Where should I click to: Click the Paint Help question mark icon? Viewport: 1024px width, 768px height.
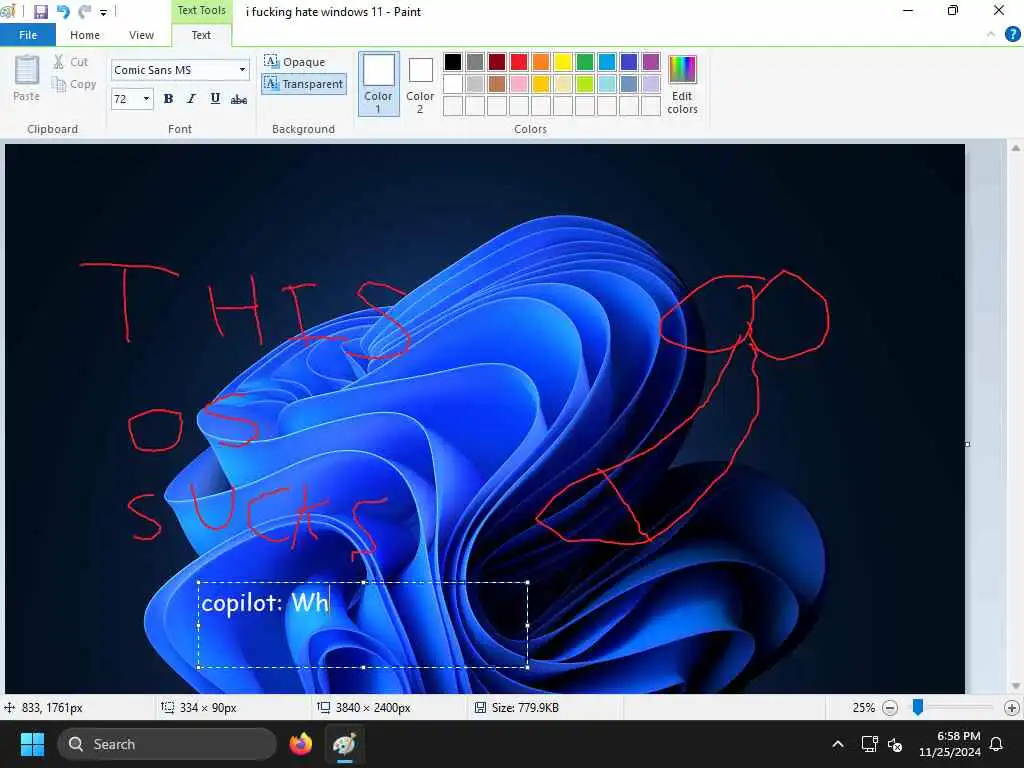pos(1012,35)
